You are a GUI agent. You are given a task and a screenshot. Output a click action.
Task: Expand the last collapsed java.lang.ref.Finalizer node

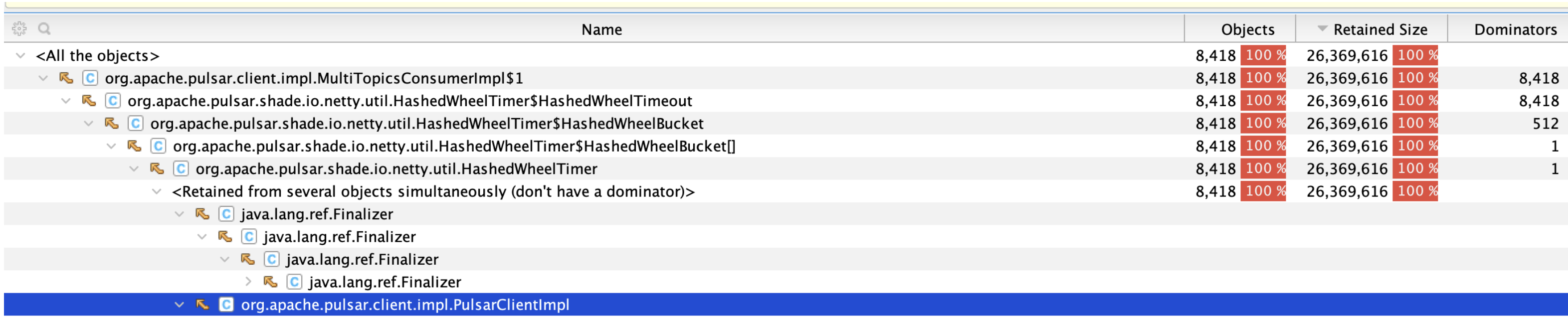(x=248, y=282)
